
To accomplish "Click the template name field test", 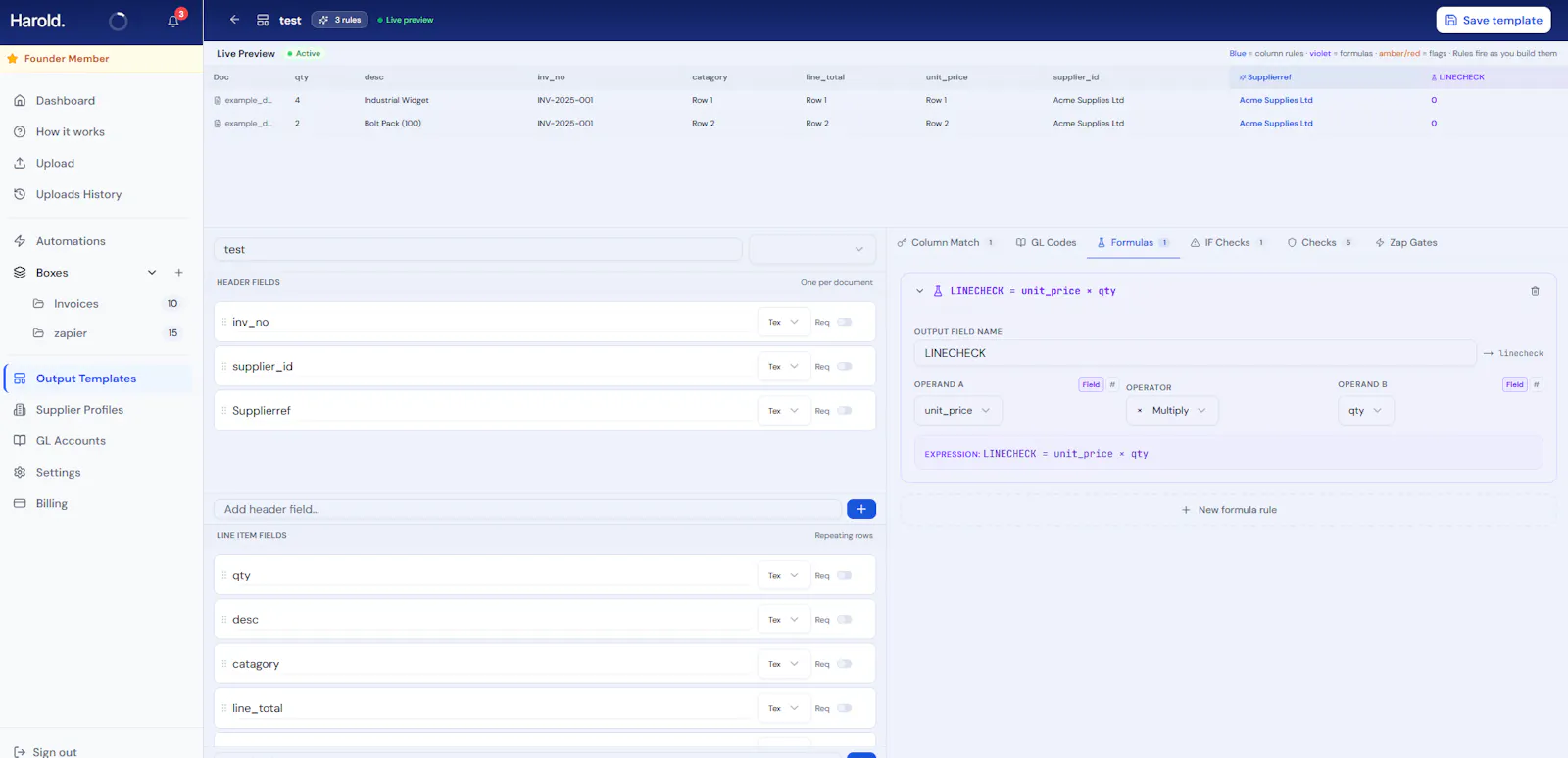I will 477,249.
